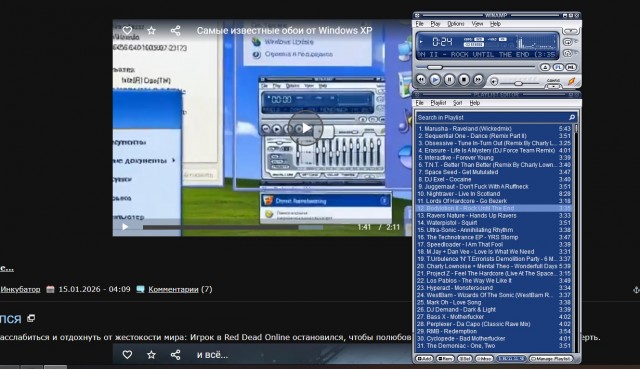The height and width of the screenshot is (369, 640).
Task: Open the Инкубатор link
Action: [x=20, y=289]
